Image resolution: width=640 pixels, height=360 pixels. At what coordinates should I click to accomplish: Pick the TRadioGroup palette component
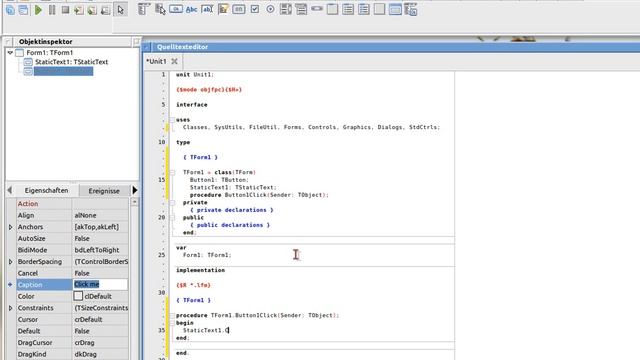point(348,9)
